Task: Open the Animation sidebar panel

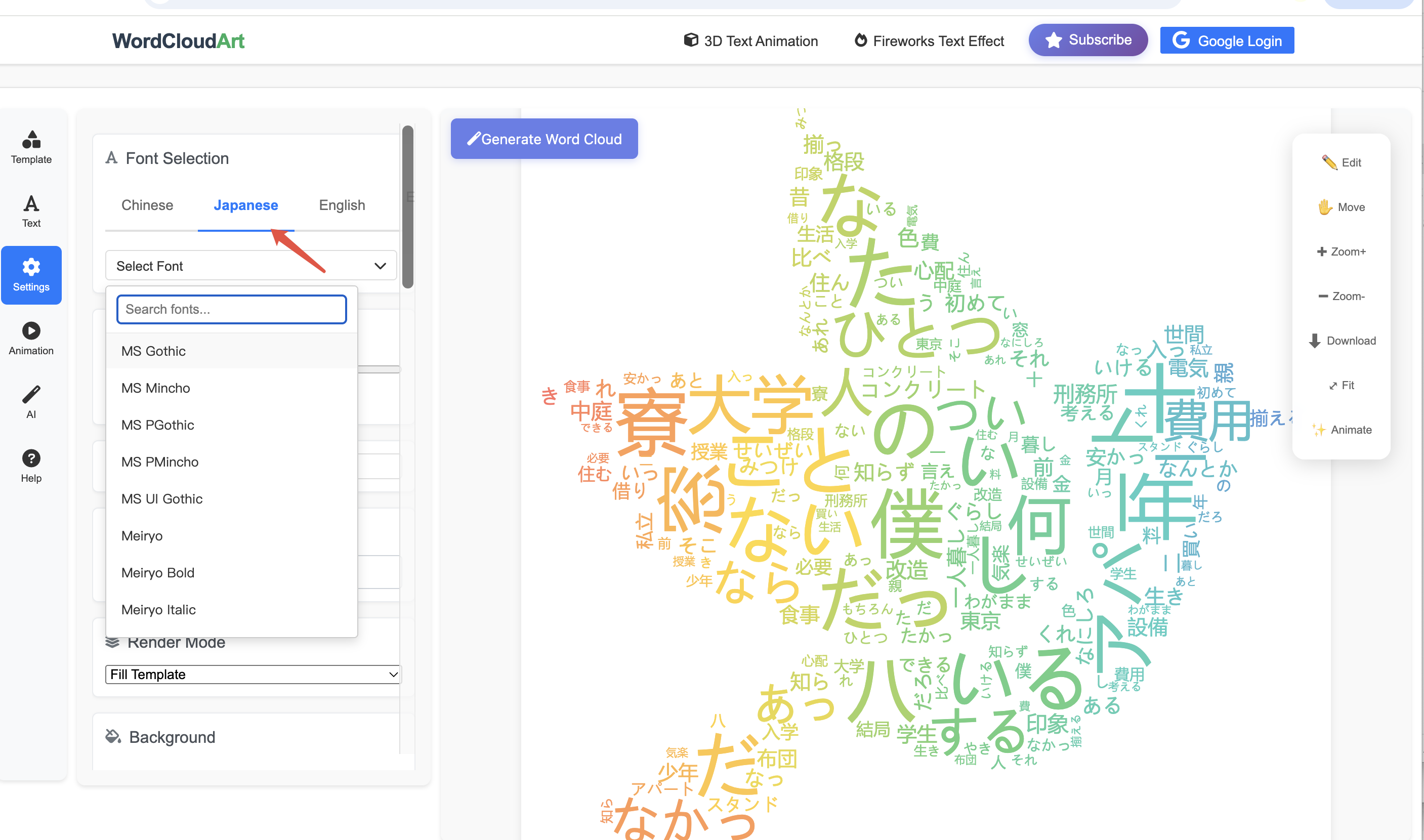Action: tap(31, 339)
